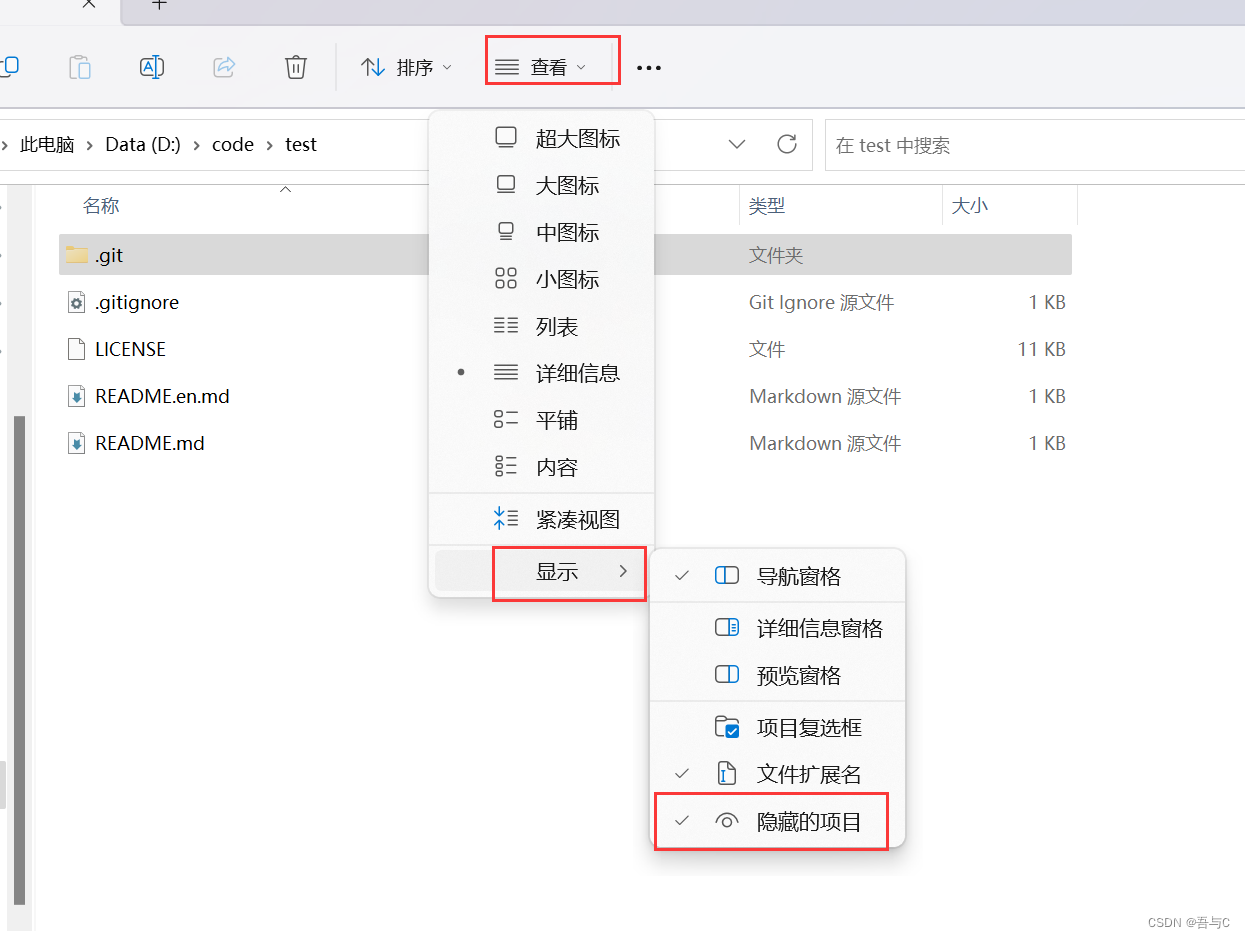The width and height of the screenshot is (1245, 938).
Task: Sort by 类型 column header
Action: 767,206
